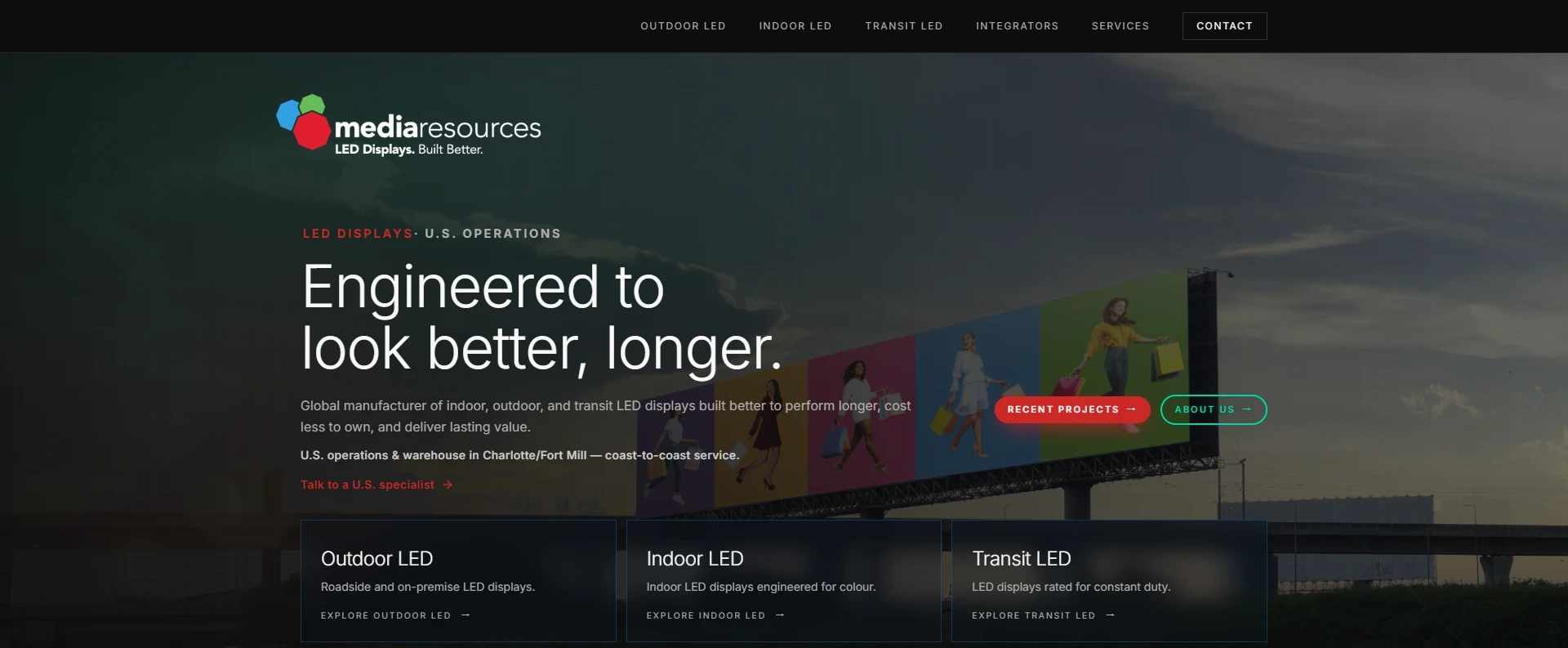Screen dimensions: 1568x648
Task: Click 'Roadside and on-premise LED displays.' text
Action: pyautogui.click(x=428, y=587)
